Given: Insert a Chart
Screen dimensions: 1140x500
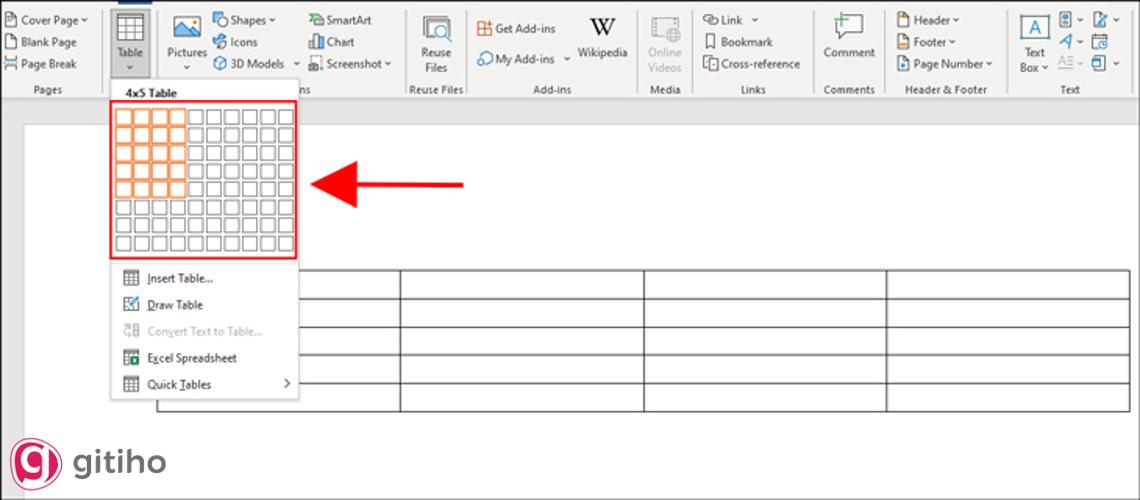Looking at the screenshot, I should [x=331, y=42].
